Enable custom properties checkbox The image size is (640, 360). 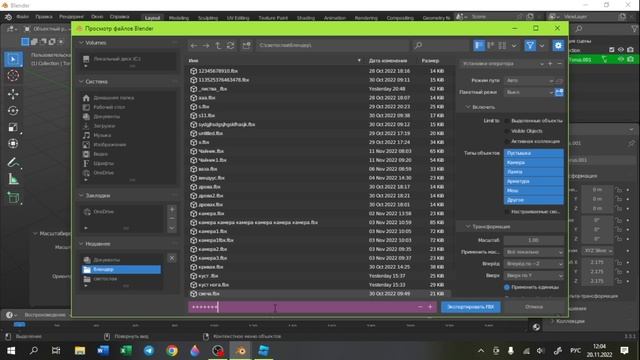pyautogui.click(x=507, y=212)
